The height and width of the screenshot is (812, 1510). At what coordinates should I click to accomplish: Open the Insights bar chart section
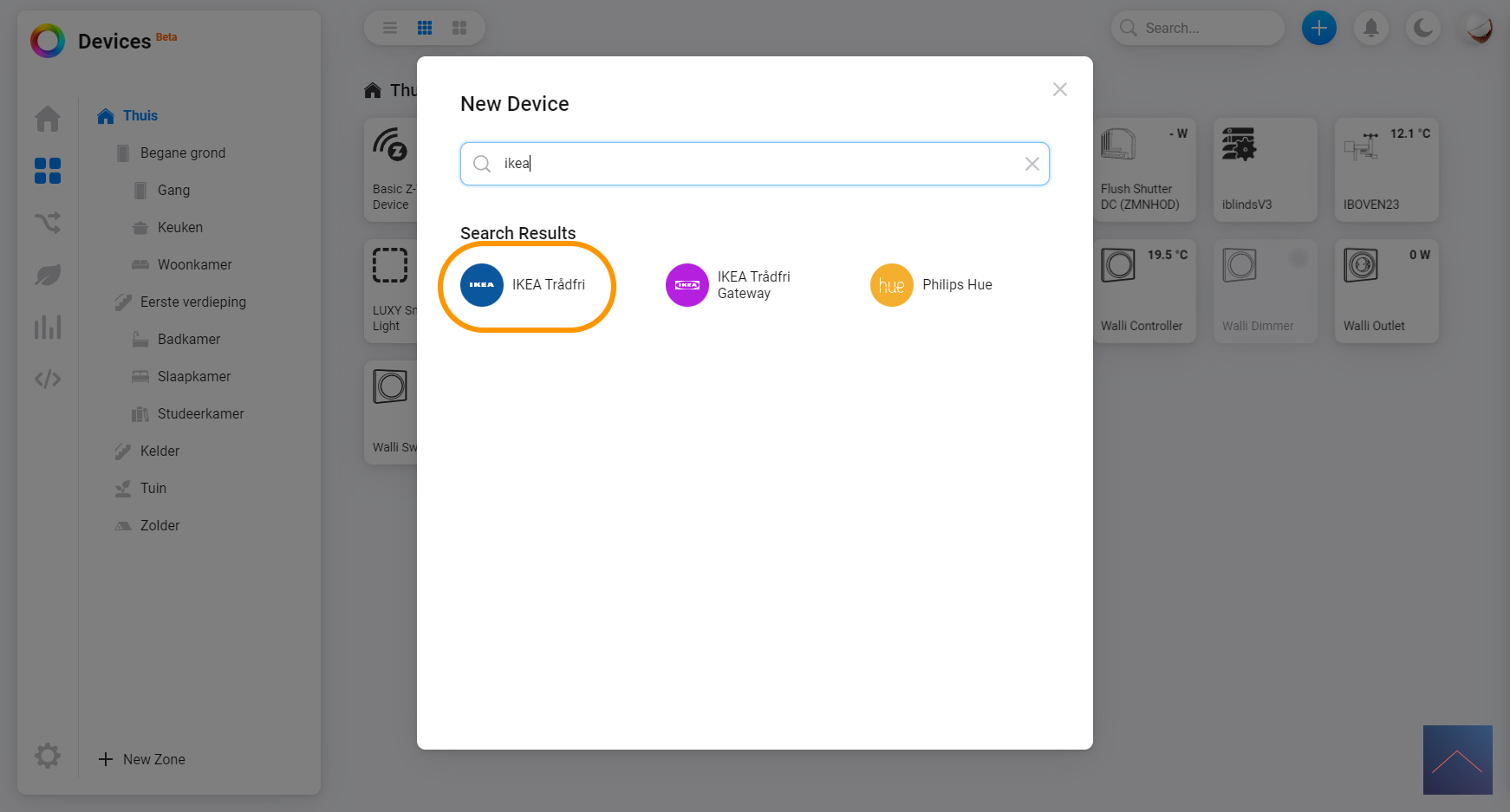(48, 327)
